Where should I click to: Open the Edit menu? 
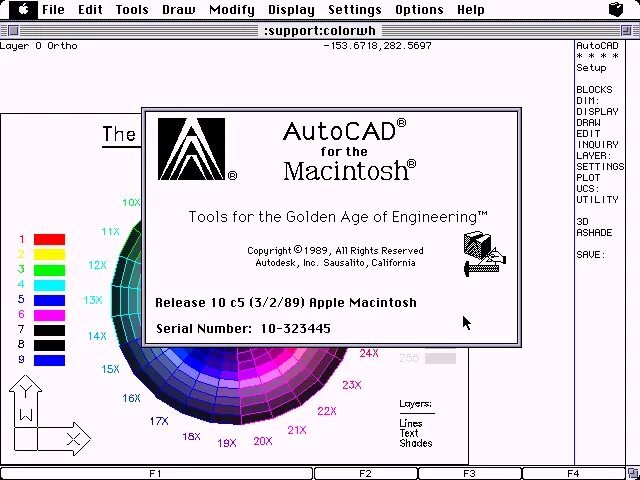coord(90,9)
